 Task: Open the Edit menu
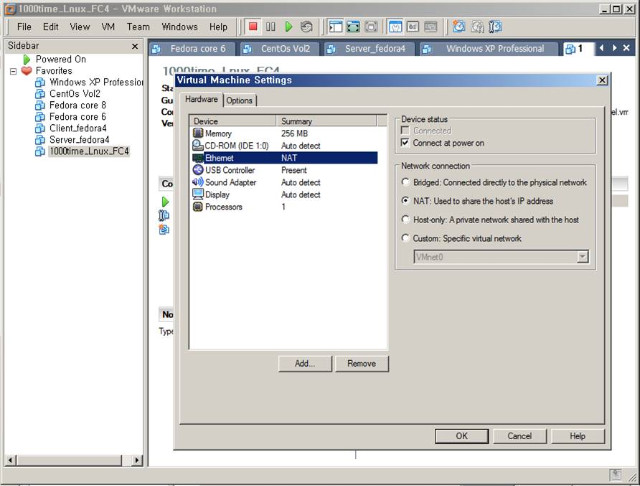tap(51, 27)
